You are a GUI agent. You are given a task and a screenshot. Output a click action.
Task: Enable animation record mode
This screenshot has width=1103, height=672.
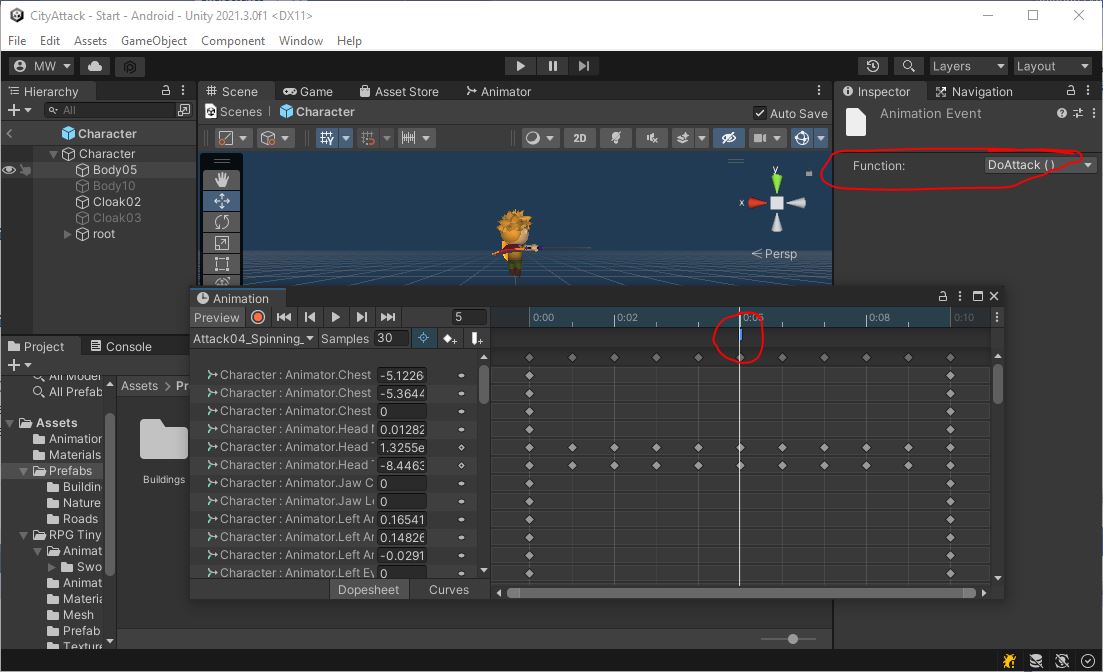tap(258, 317)
